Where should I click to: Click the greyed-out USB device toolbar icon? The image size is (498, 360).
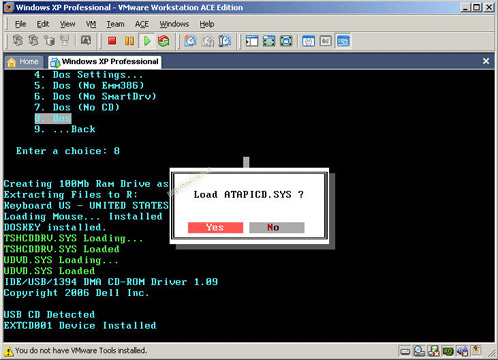pyautogui.click(x=65, y=40)
